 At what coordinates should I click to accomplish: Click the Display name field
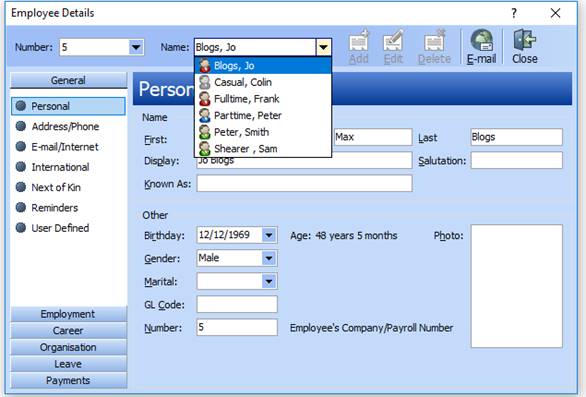click(x=305, y=161)
